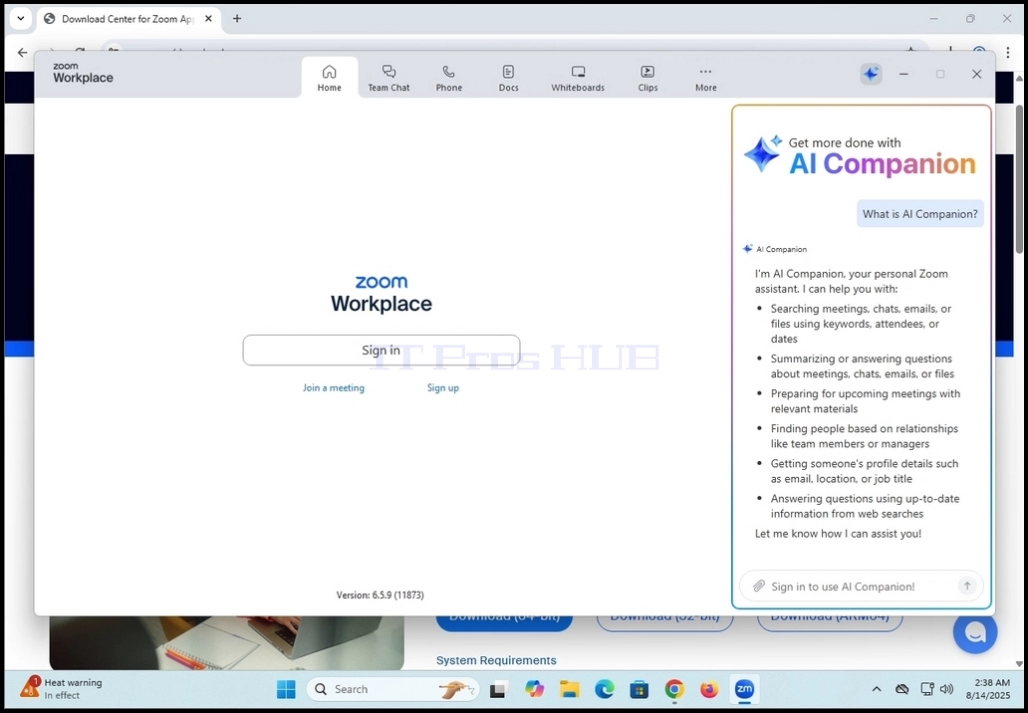The image size is (1028, 713).
Task: Toggle the AI Companion panel sparkle icon
Action: [x=871, y=74]
